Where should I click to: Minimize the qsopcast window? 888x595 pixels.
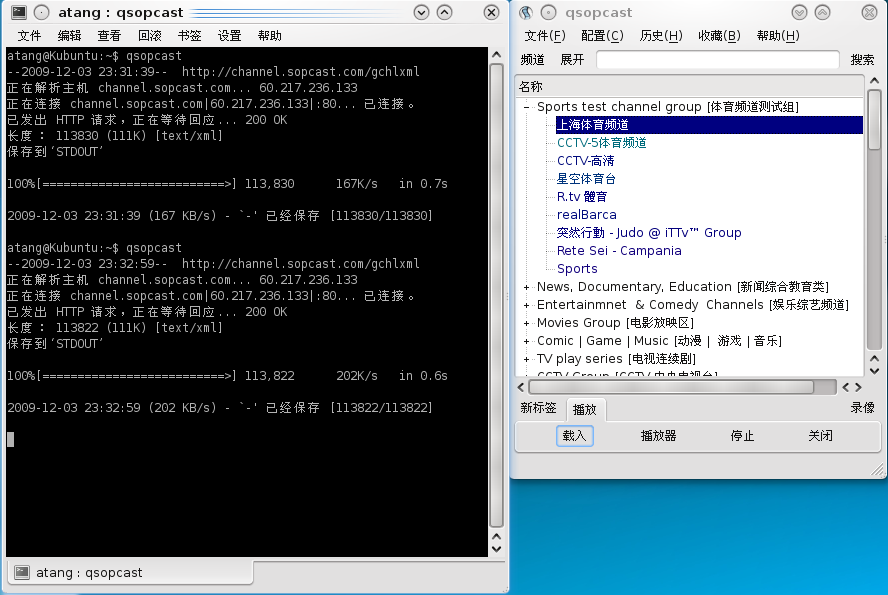pos(799,12)
